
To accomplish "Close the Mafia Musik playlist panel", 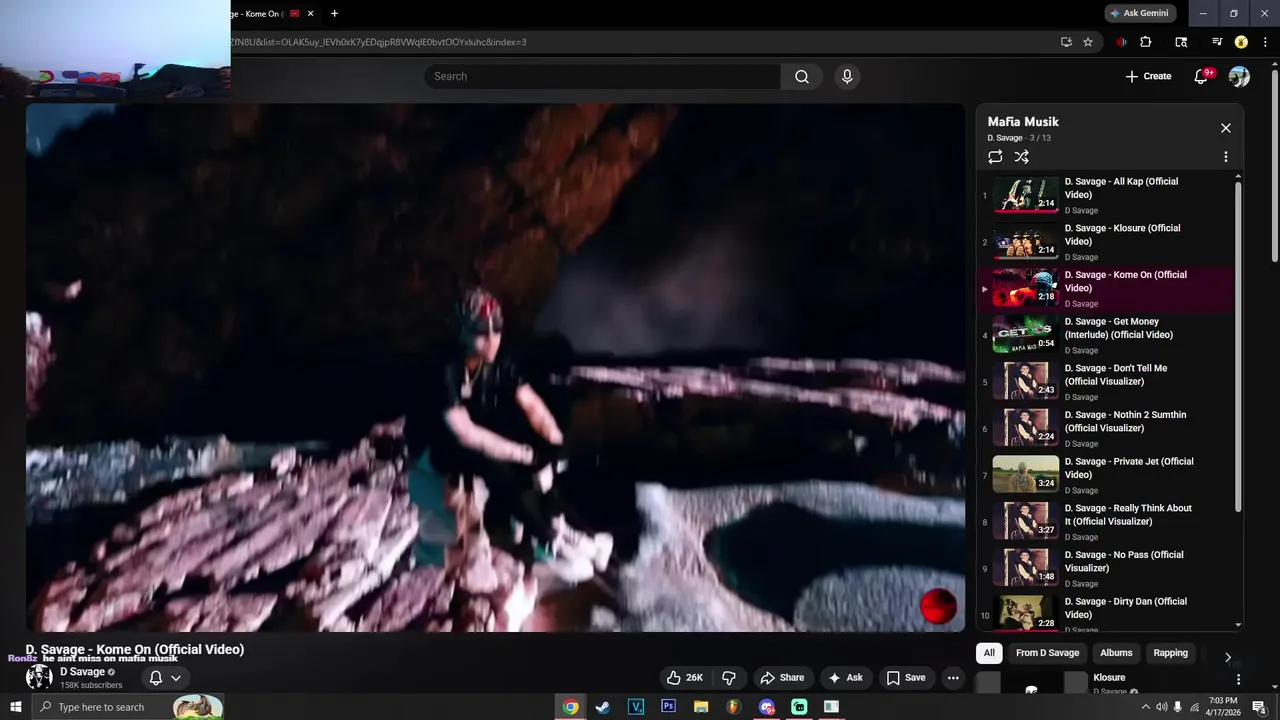I will coord(1226,128).
